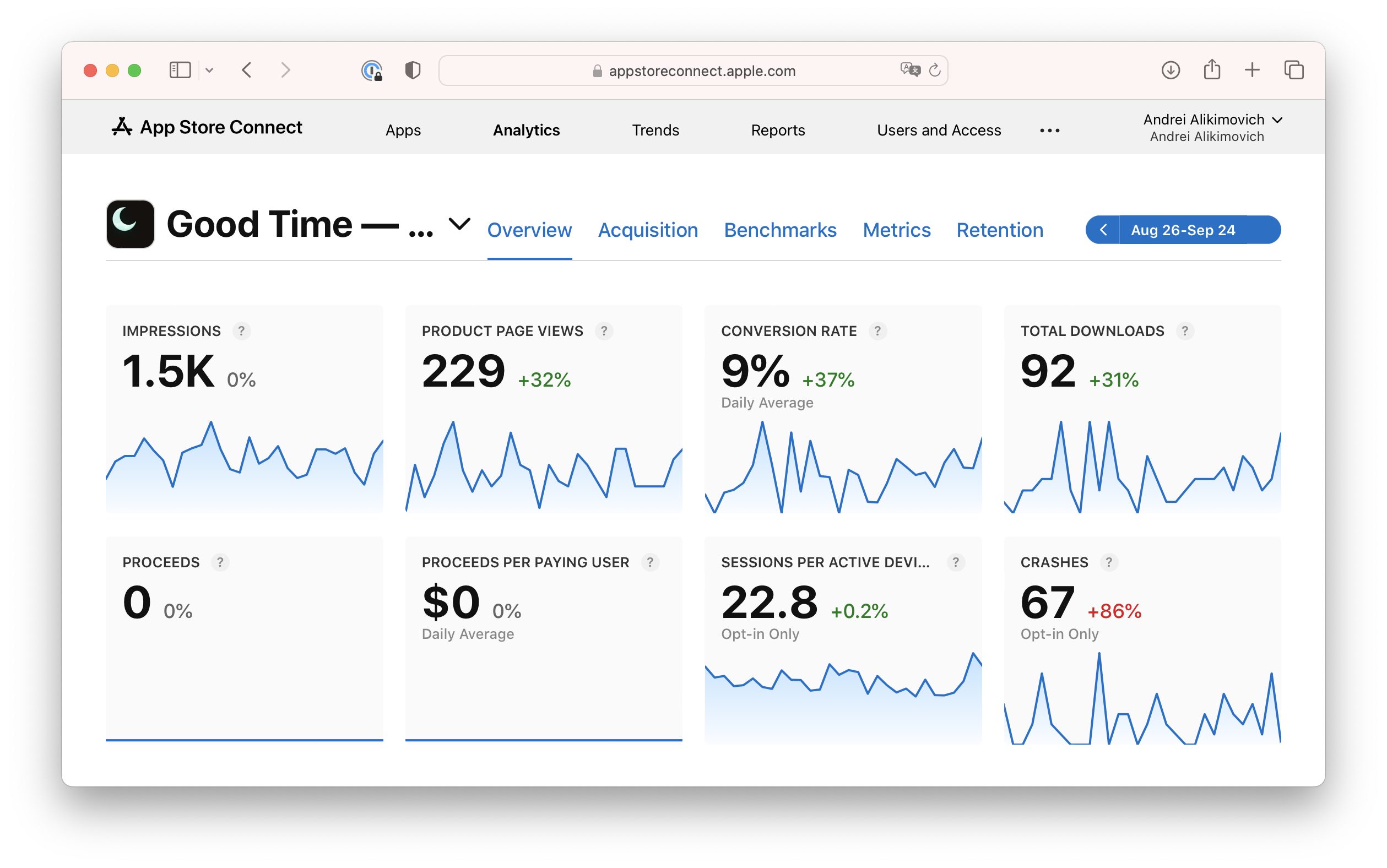1387x868 pixels.
Task: Show tab overview icon
Action: (1294, 70)
